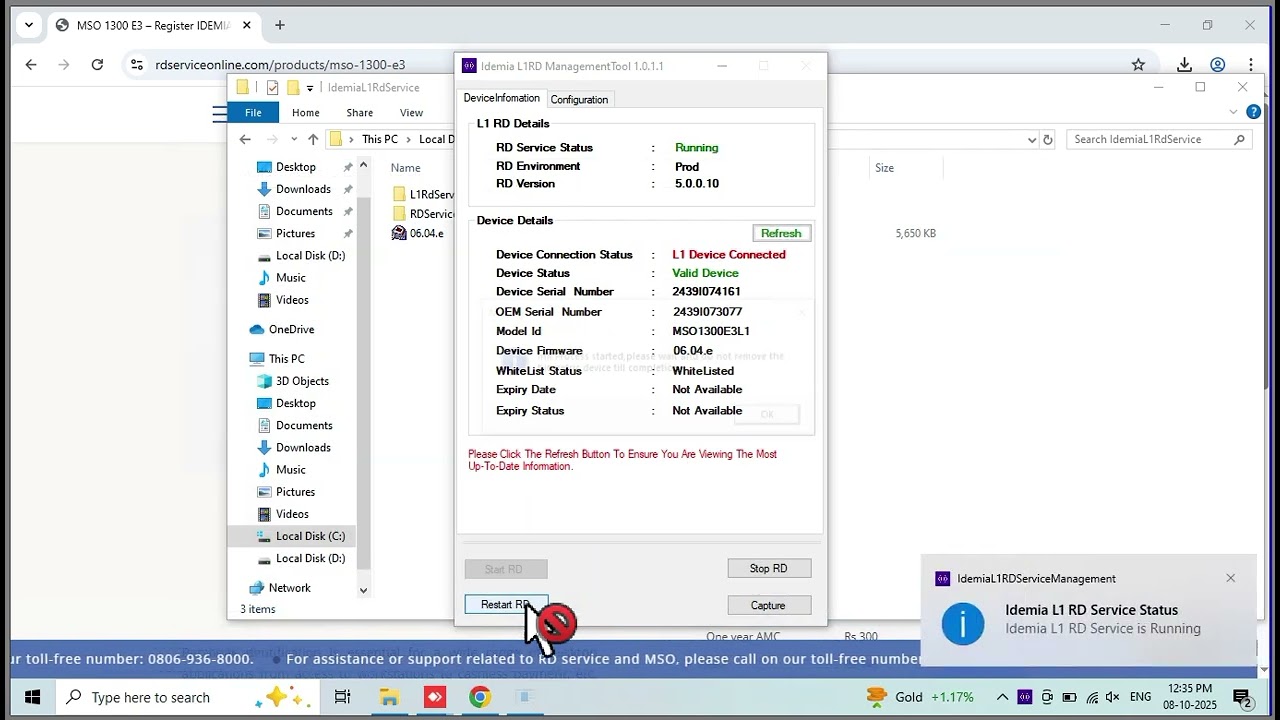
Task: Switch to the Configuration tab
Action: pyautogui.click(x=579, y=99)
